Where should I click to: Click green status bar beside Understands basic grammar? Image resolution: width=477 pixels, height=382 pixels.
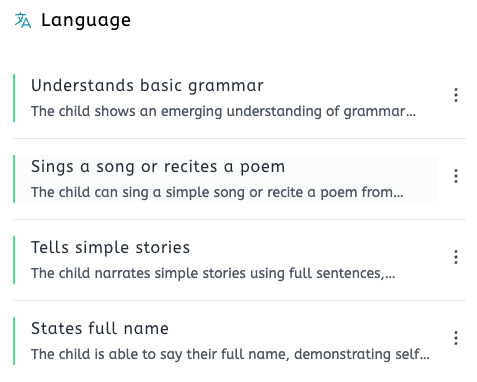(14, 98)
